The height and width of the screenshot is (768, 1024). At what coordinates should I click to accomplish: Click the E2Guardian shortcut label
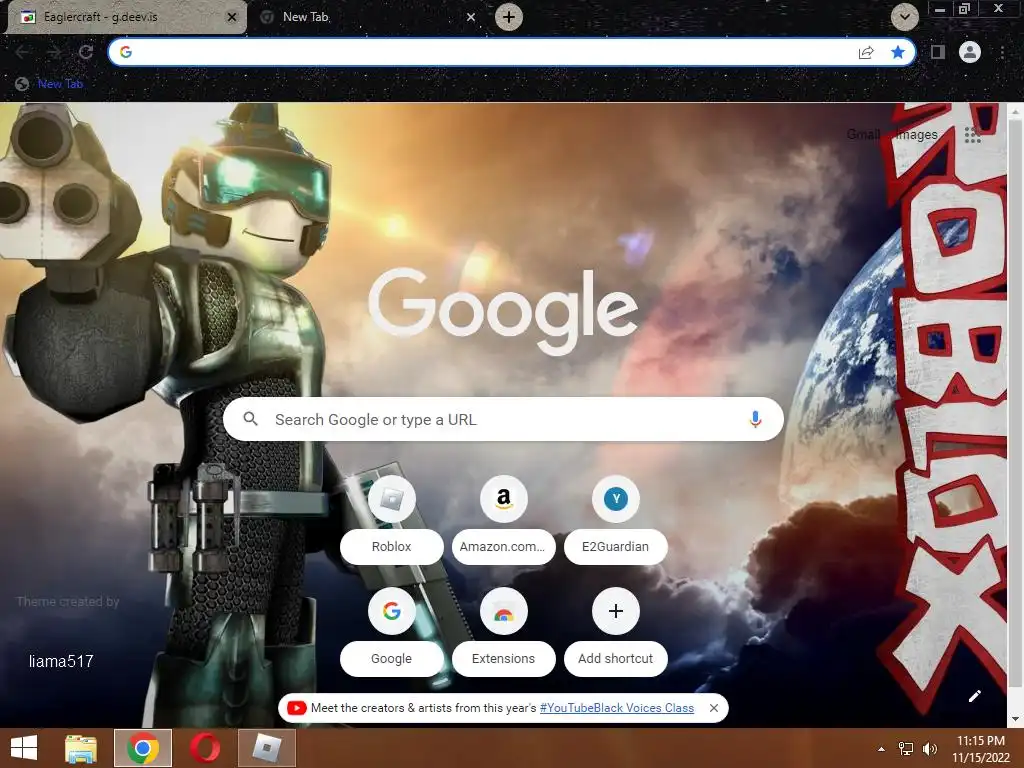point(616,547)
